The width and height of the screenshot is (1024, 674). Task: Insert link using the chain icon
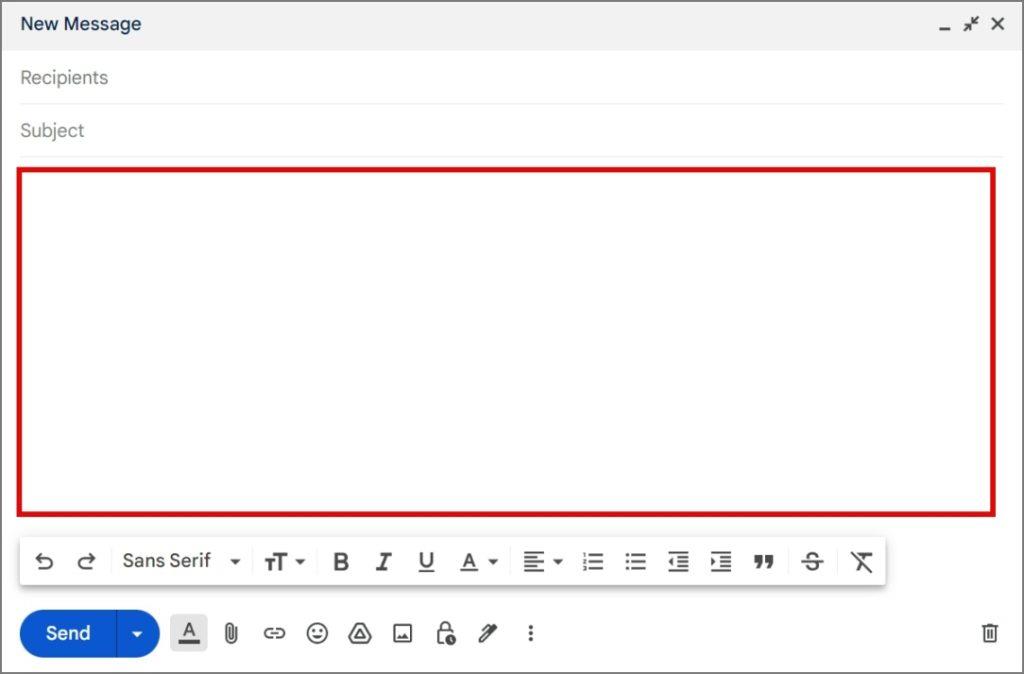(274, 633)
